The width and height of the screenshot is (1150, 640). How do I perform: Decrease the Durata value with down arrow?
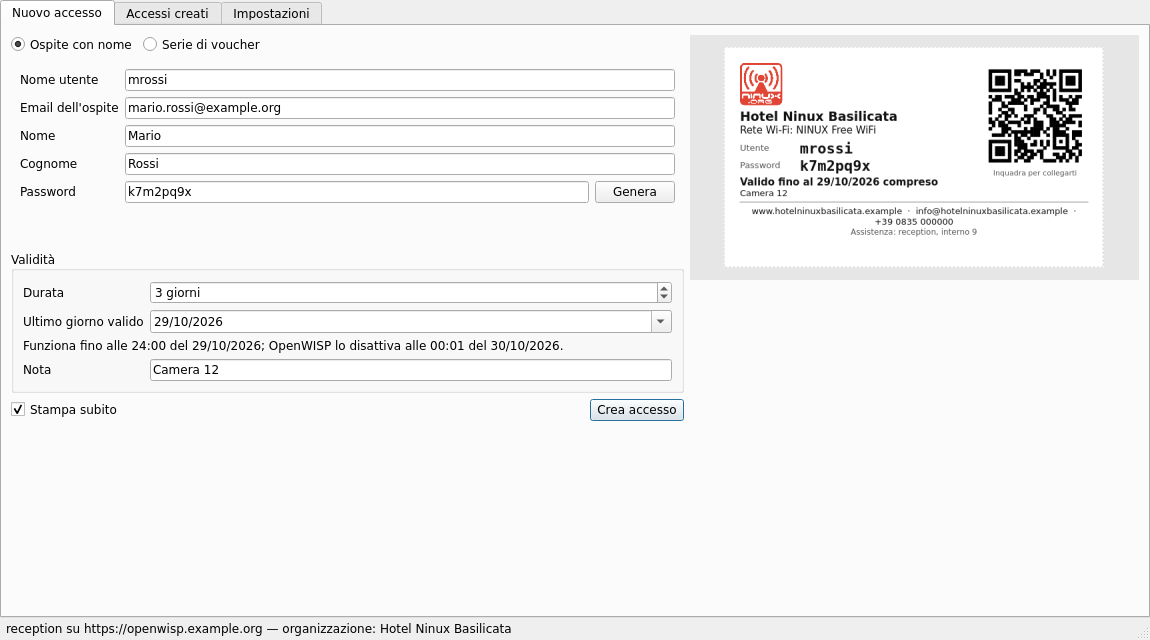pyautogui.click(x=664, y=297)
